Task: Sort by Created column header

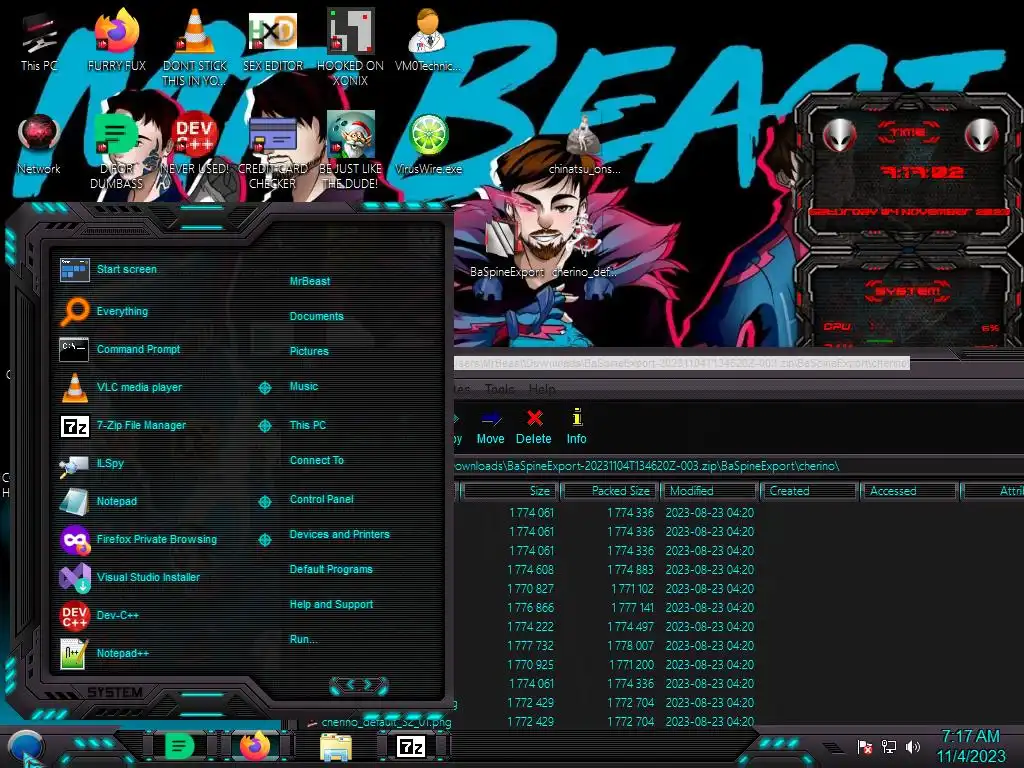Action: point(809,490)
